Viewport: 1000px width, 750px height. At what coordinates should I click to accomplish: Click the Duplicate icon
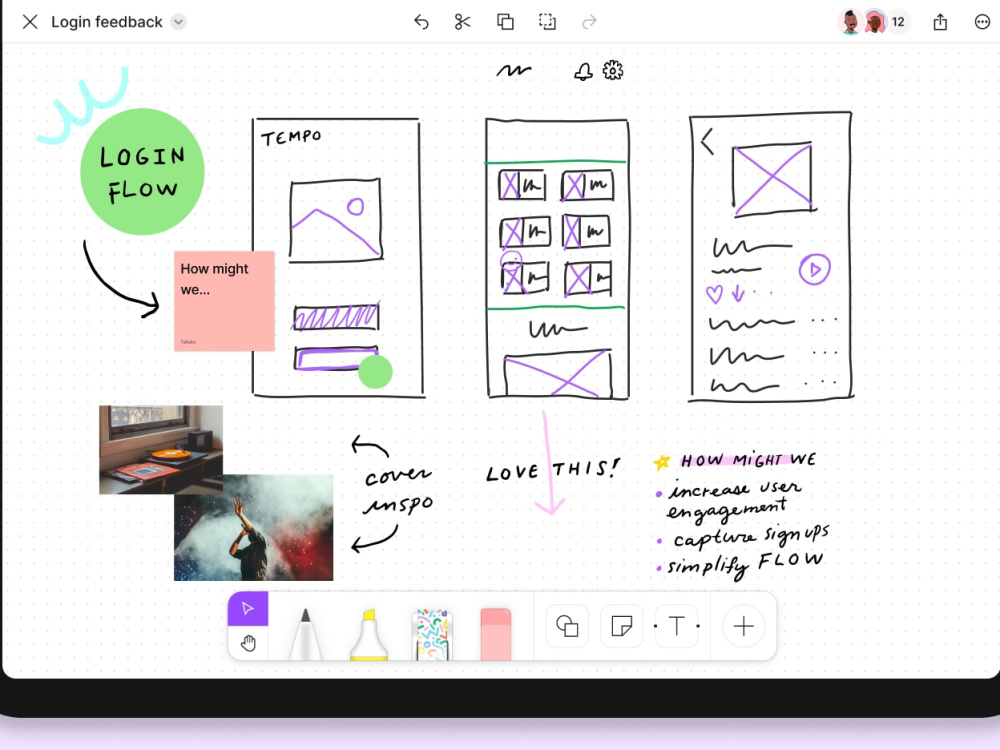click(x=505, y=22)
